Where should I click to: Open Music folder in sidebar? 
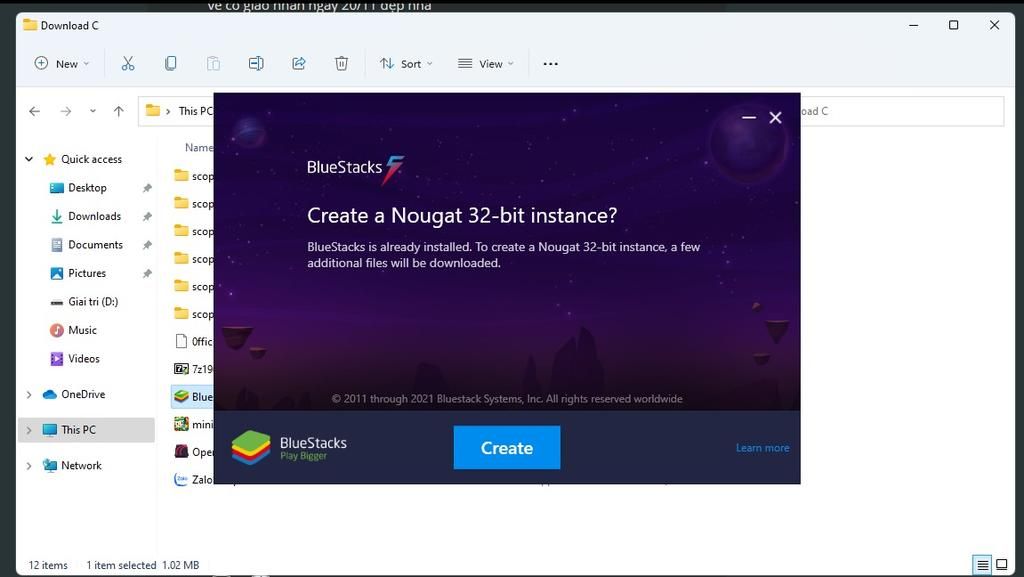click(82, 330)
